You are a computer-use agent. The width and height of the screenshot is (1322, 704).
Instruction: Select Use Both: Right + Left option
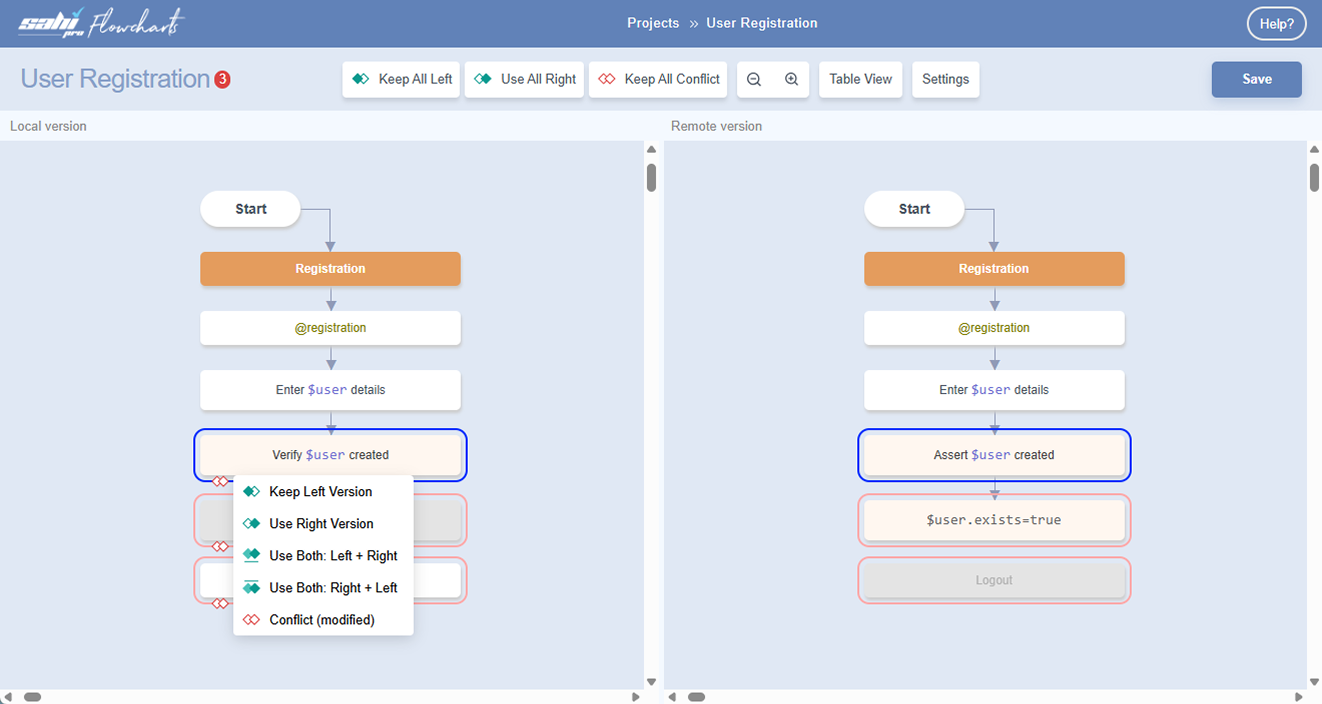pos(333,588)
